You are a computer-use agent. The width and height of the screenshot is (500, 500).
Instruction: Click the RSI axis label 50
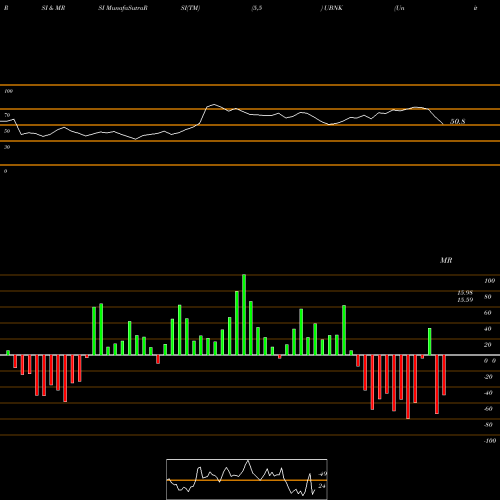pos(7,131)
